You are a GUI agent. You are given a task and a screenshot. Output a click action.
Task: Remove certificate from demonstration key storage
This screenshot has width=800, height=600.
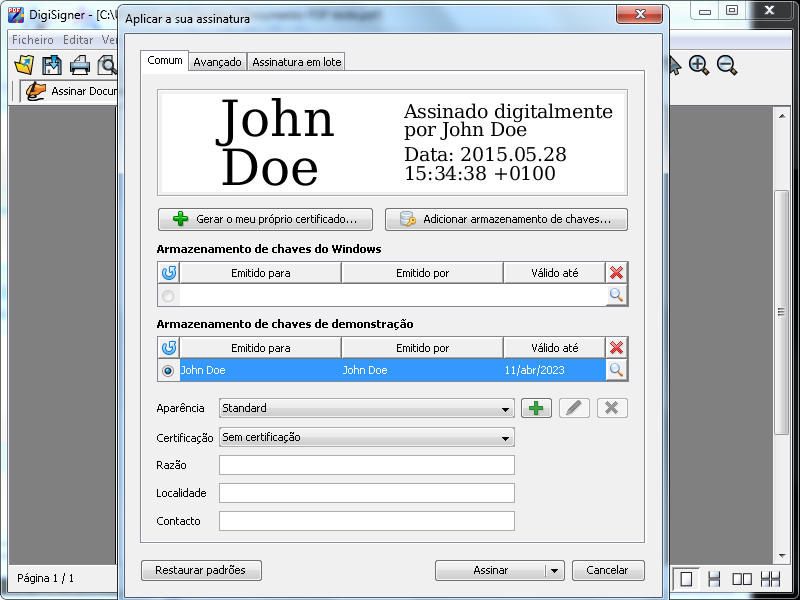pyautogui.click(x=617, y=348)
